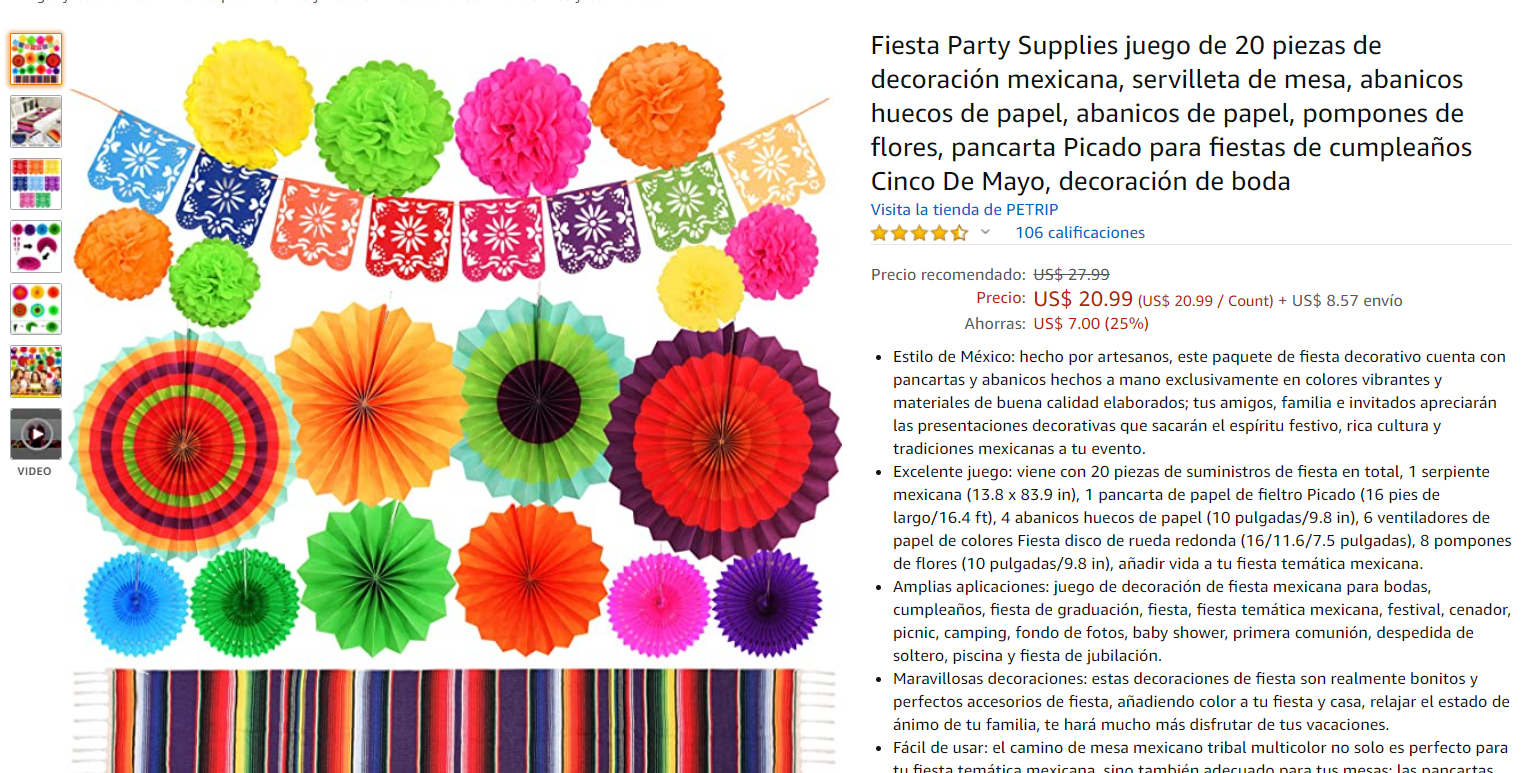Click the crossed-out US$ 27.99 recommended price
This screenshot has width=1537, height=773.
click(1071, 274)
